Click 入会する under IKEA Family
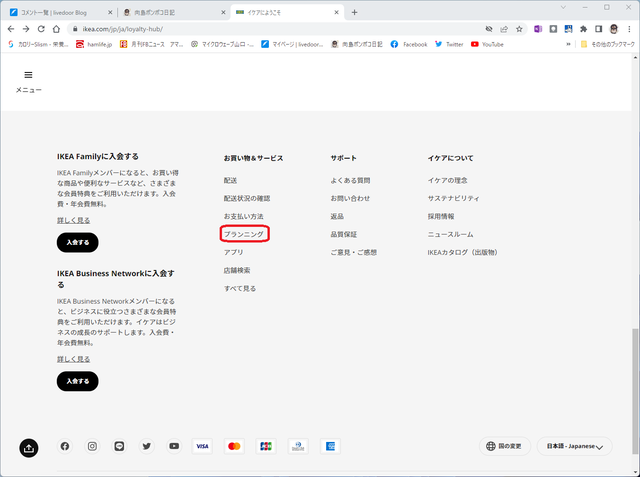 (78, 243)
